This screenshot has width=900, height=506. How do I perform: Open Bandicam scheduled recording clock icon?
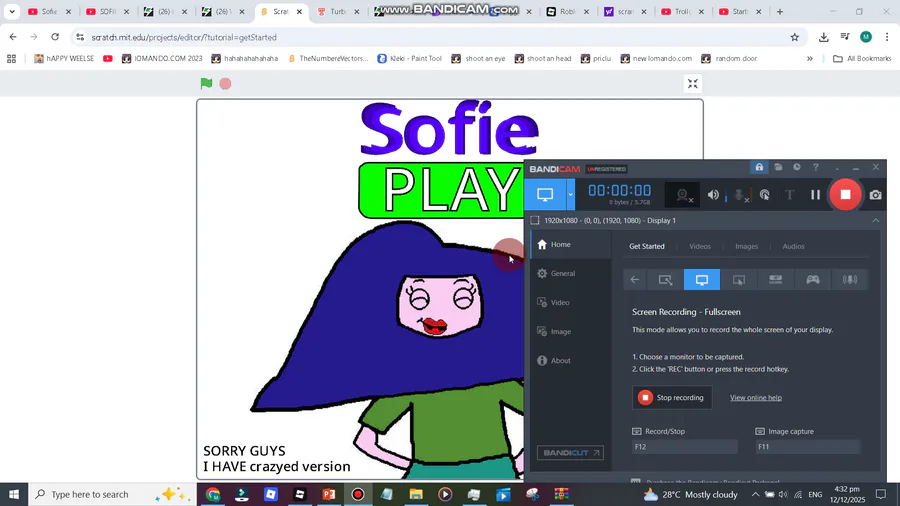coord(797,167)
